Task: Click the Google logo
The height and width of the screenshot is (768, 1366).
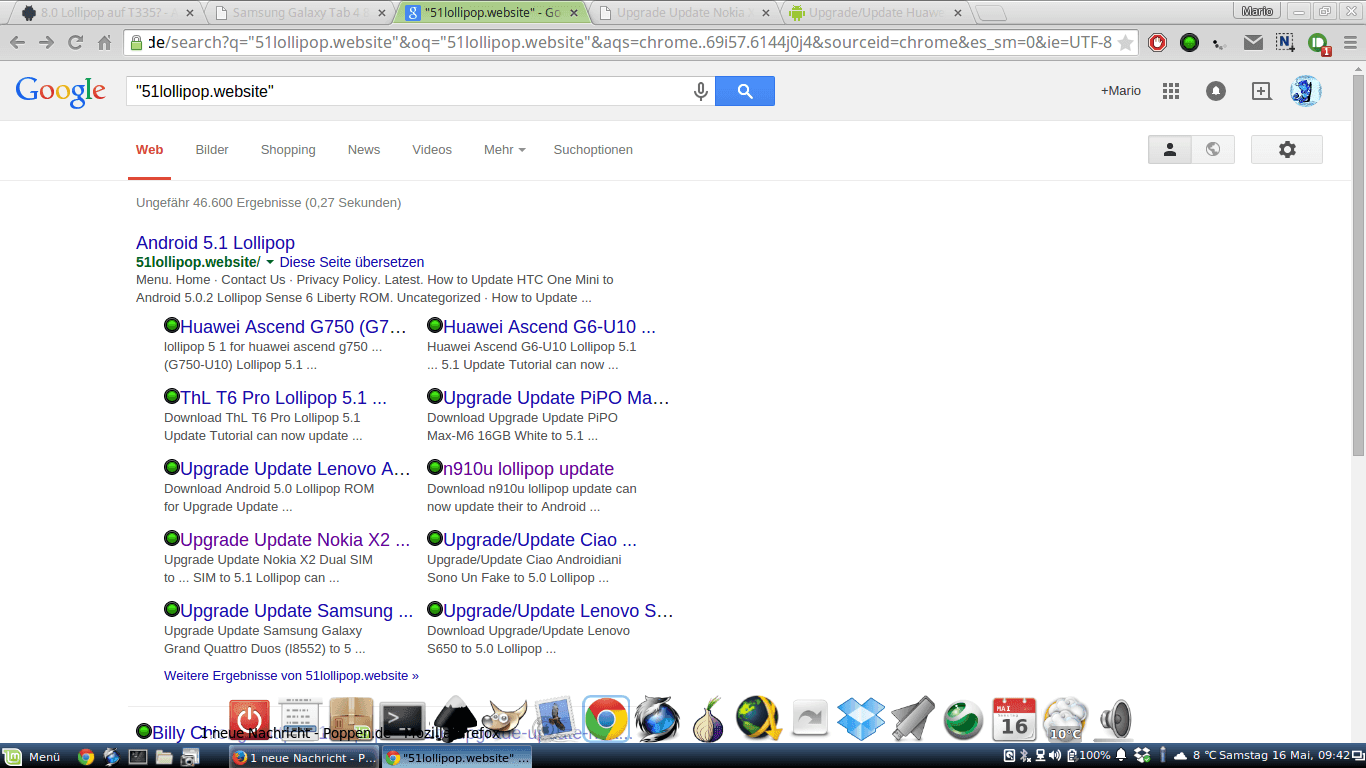Action: [60, 91]
